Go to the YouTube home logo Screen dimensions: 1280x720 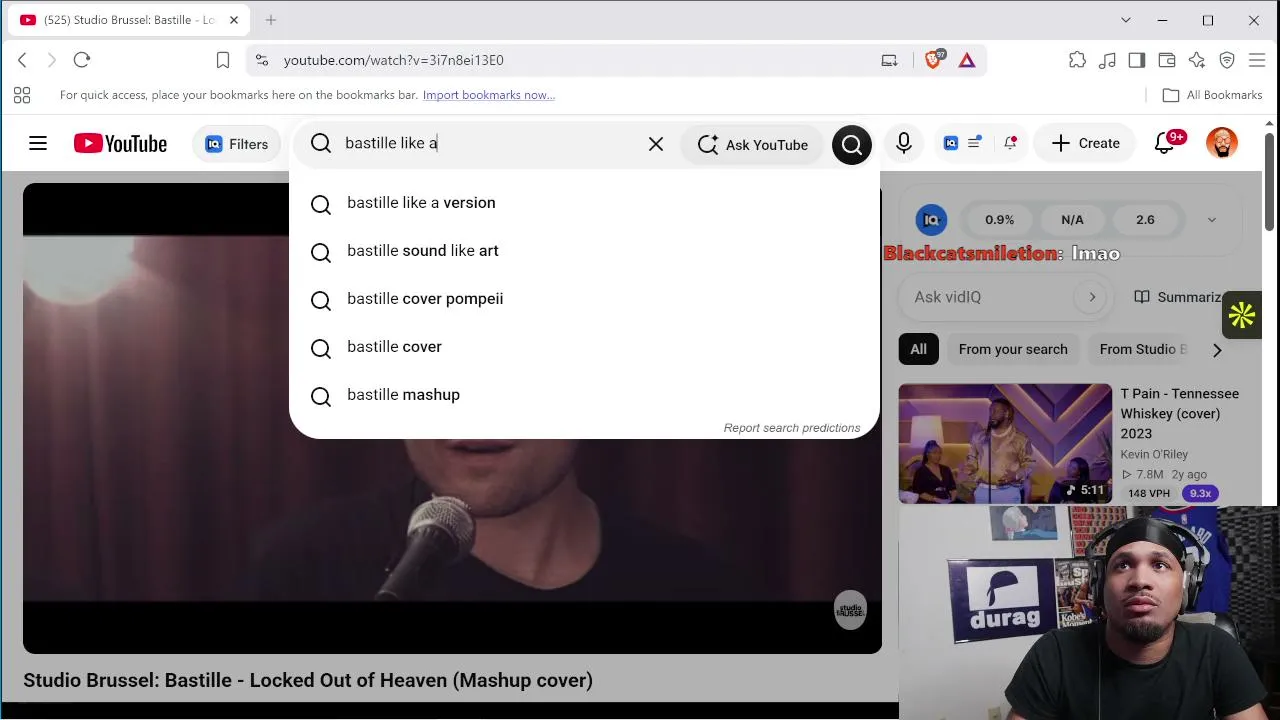[x=120, y=144]
